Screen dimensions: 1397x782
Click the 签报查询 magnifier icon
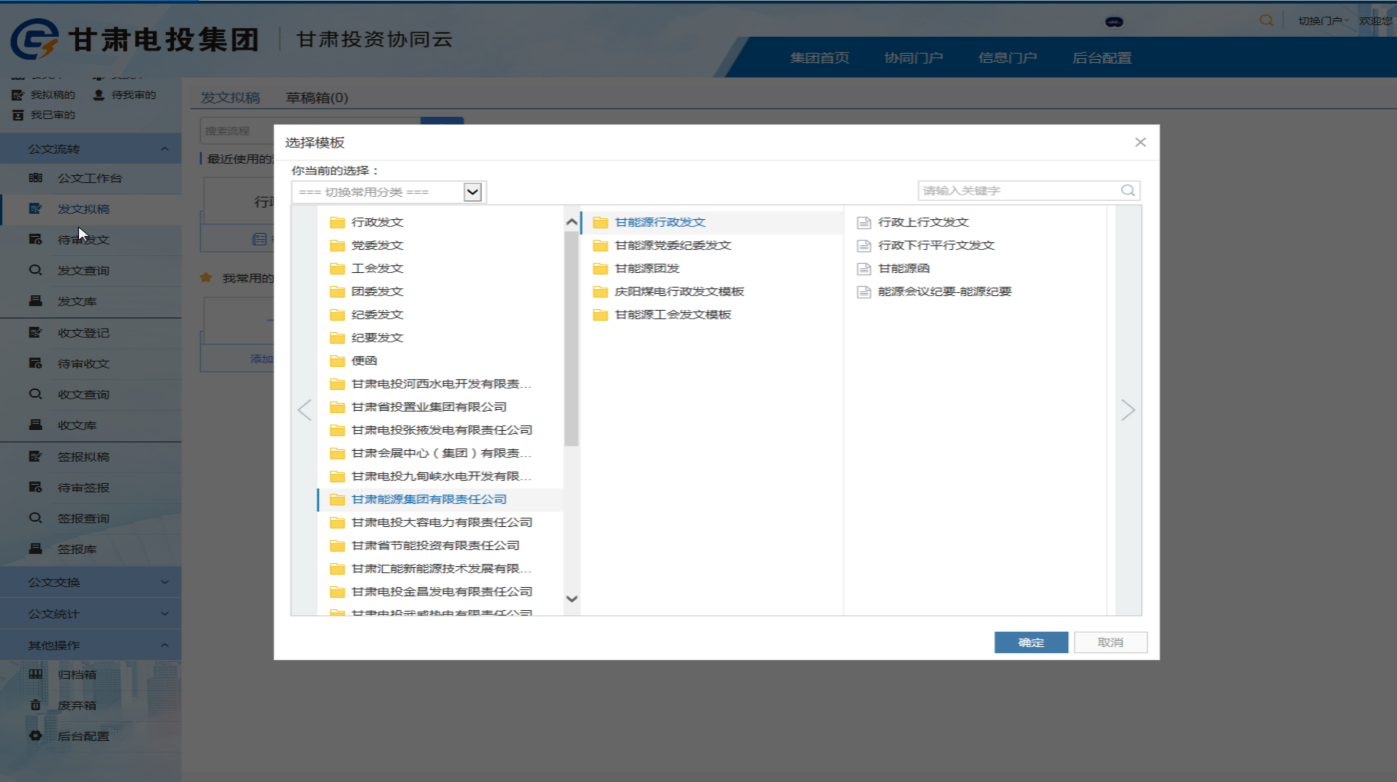tap(36, 518)
